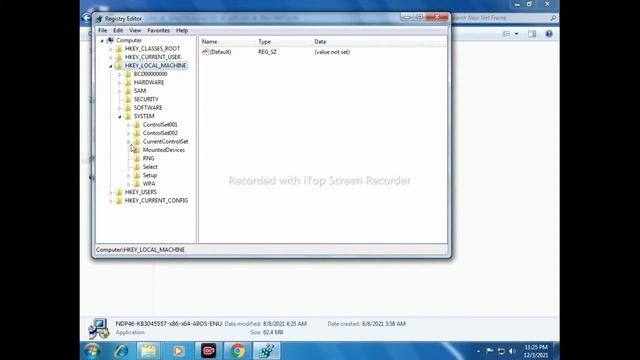The image size is (640, 360).
Task: Click the ControlSet002 folder icon
Action: [137, 133]
